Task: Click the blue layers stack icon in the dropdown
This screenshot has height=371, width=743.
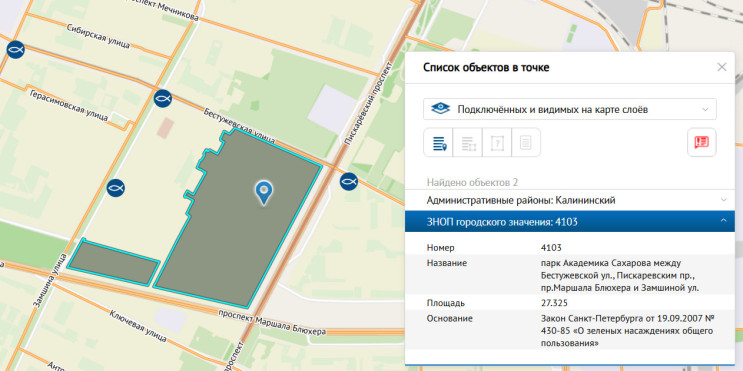Action: [440, 109]
